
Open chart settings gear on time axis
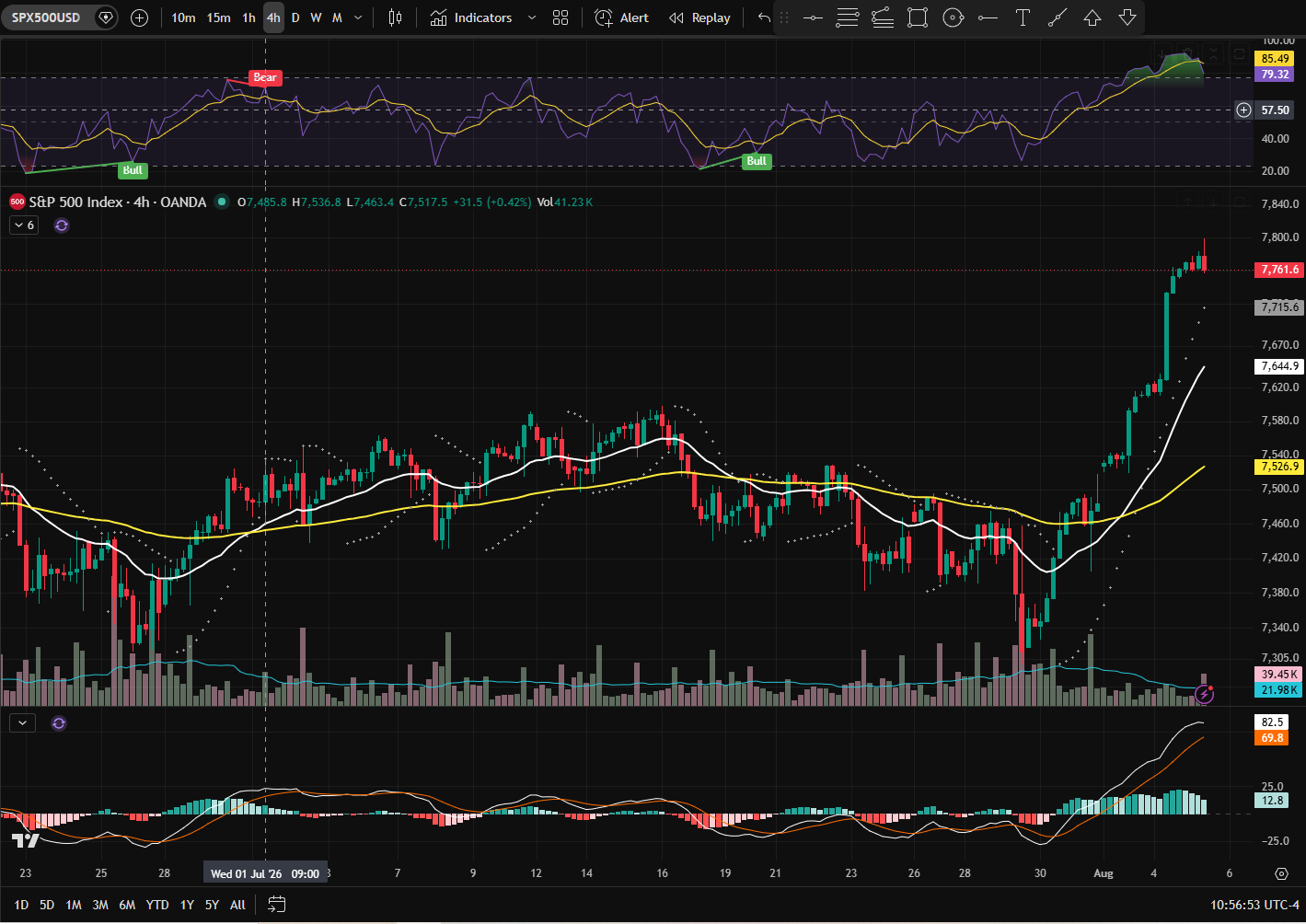tap(1281, 873)
